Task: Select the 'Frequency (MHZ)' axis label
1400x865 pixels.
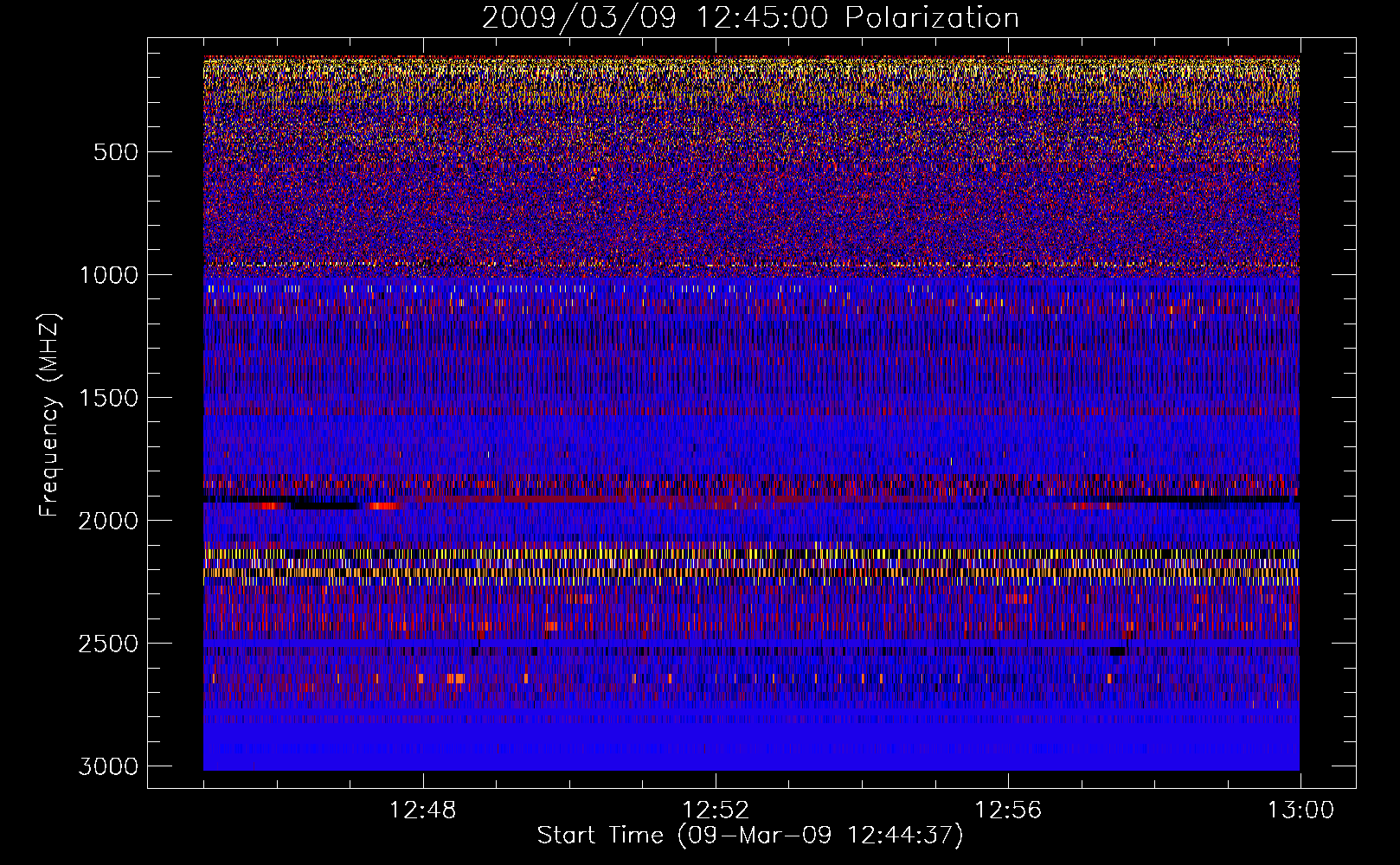Action: [49, 415]
